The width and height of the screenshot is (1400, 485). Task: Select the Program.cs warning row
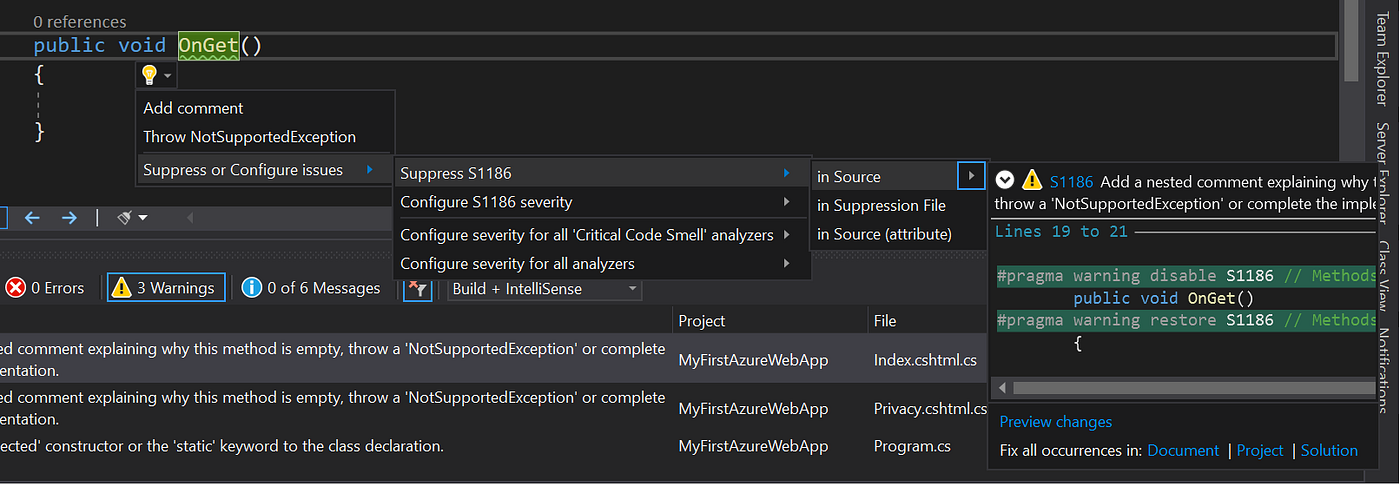(x=493, y=446)
